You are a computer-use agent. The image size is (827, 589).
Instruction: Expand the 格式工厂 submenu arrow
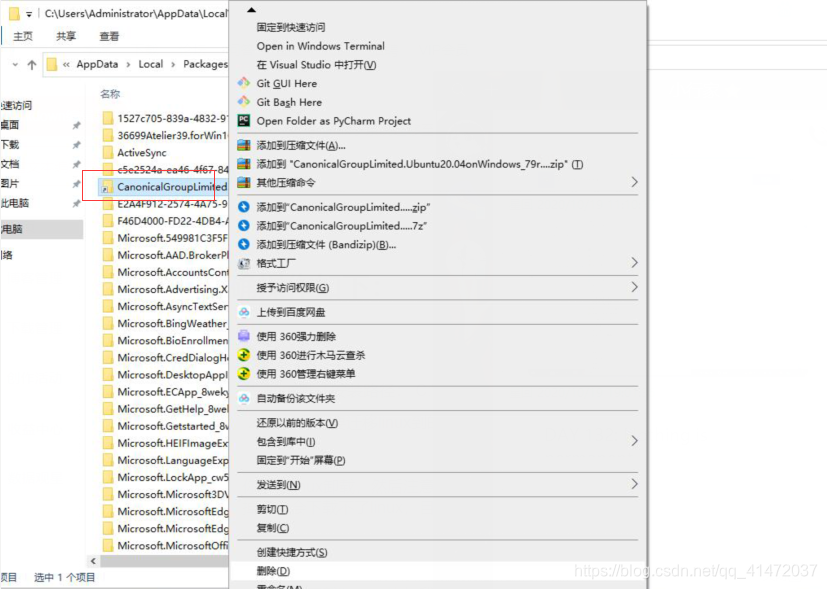tap(634, 263)
